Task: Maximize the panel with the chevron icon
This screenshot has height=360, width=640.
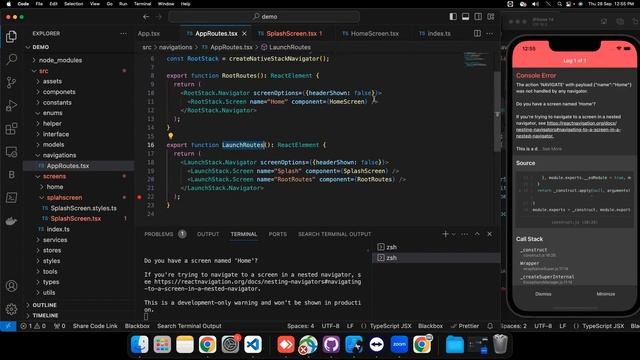Action: coord(477,234)
